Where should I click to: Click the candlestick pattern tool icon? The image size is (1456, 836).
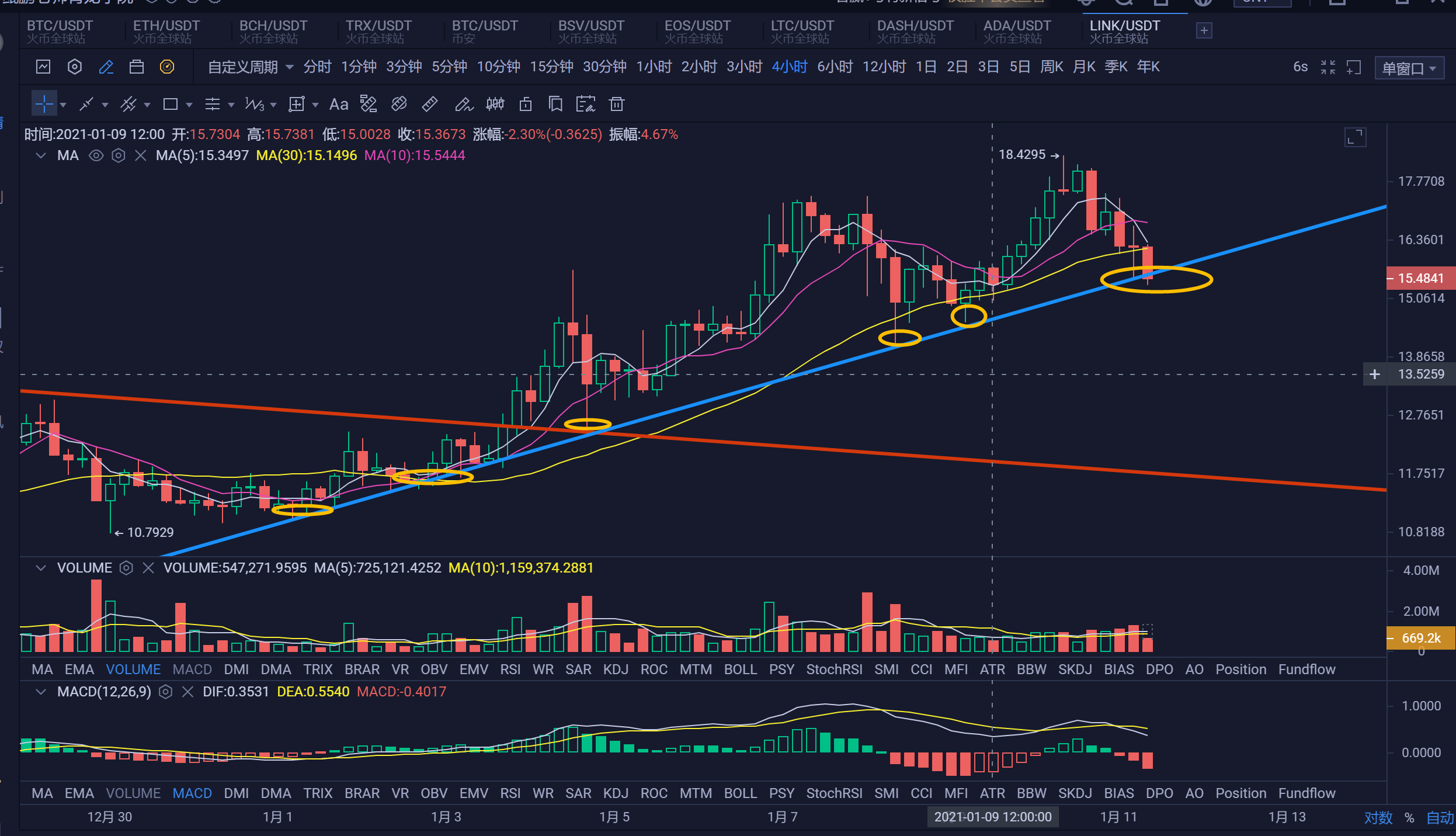point(495,104)
